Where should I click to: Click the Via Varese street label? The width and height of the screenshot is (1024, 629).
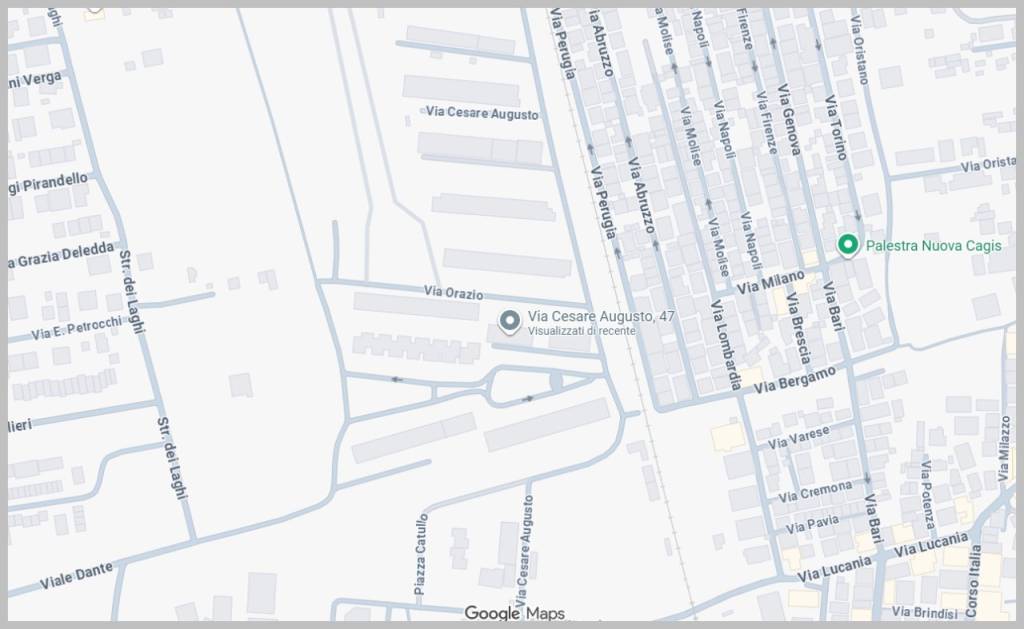[798, 437]
